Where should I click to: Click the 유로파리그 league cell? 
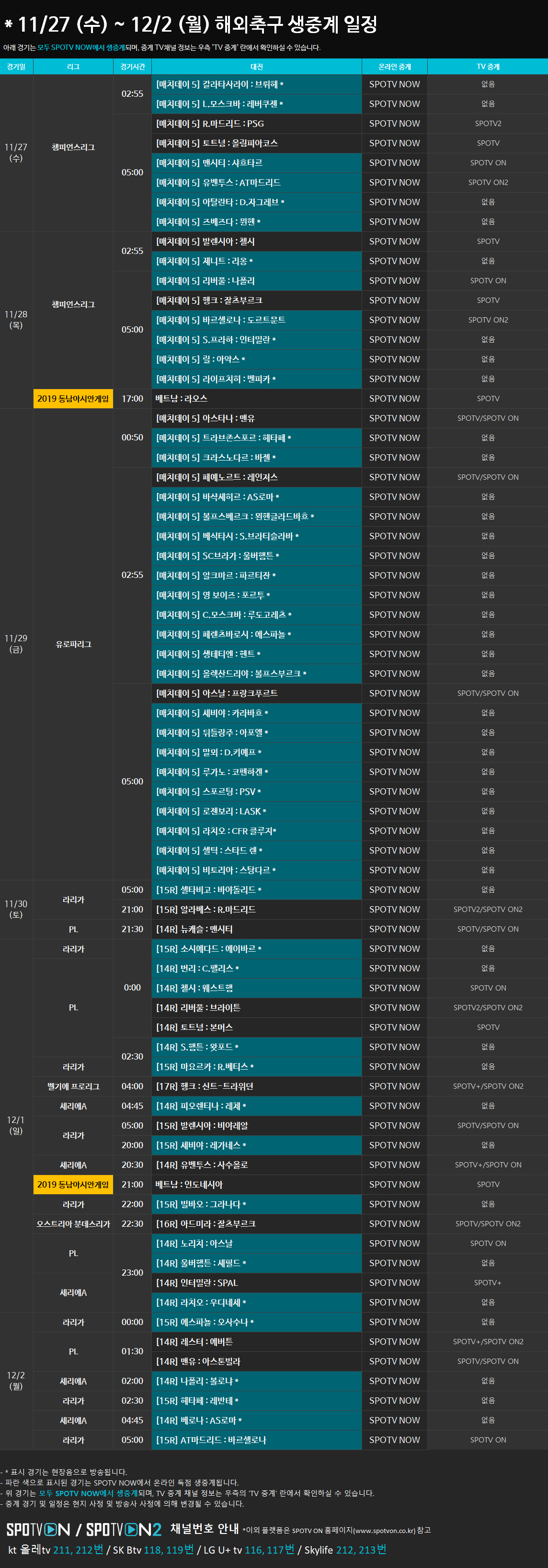coord(73,644)
